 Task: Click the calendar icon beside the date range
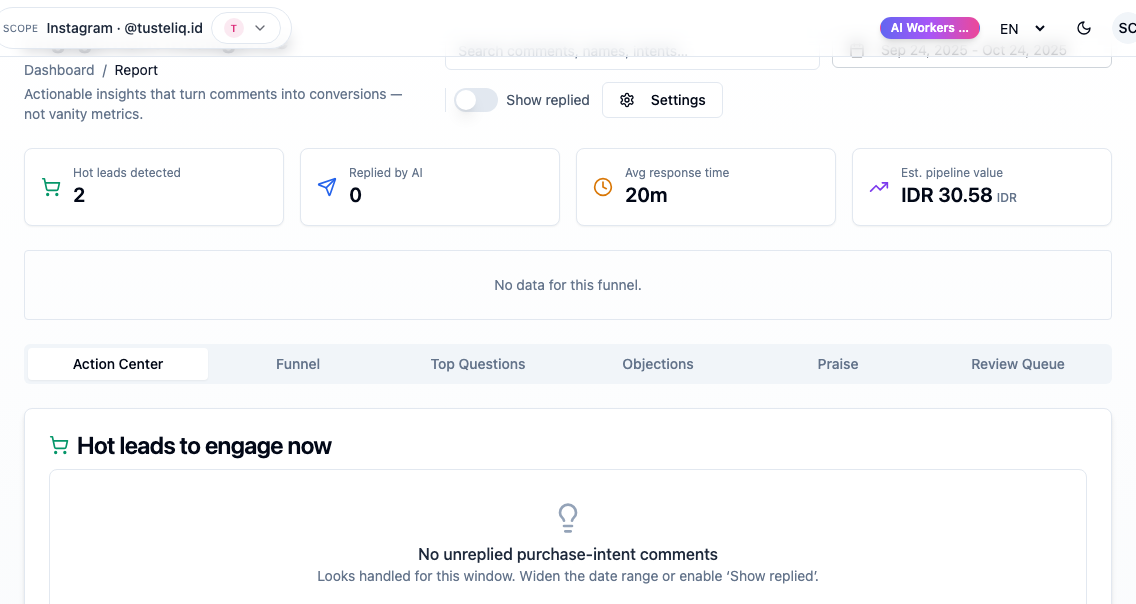[856, 50]
